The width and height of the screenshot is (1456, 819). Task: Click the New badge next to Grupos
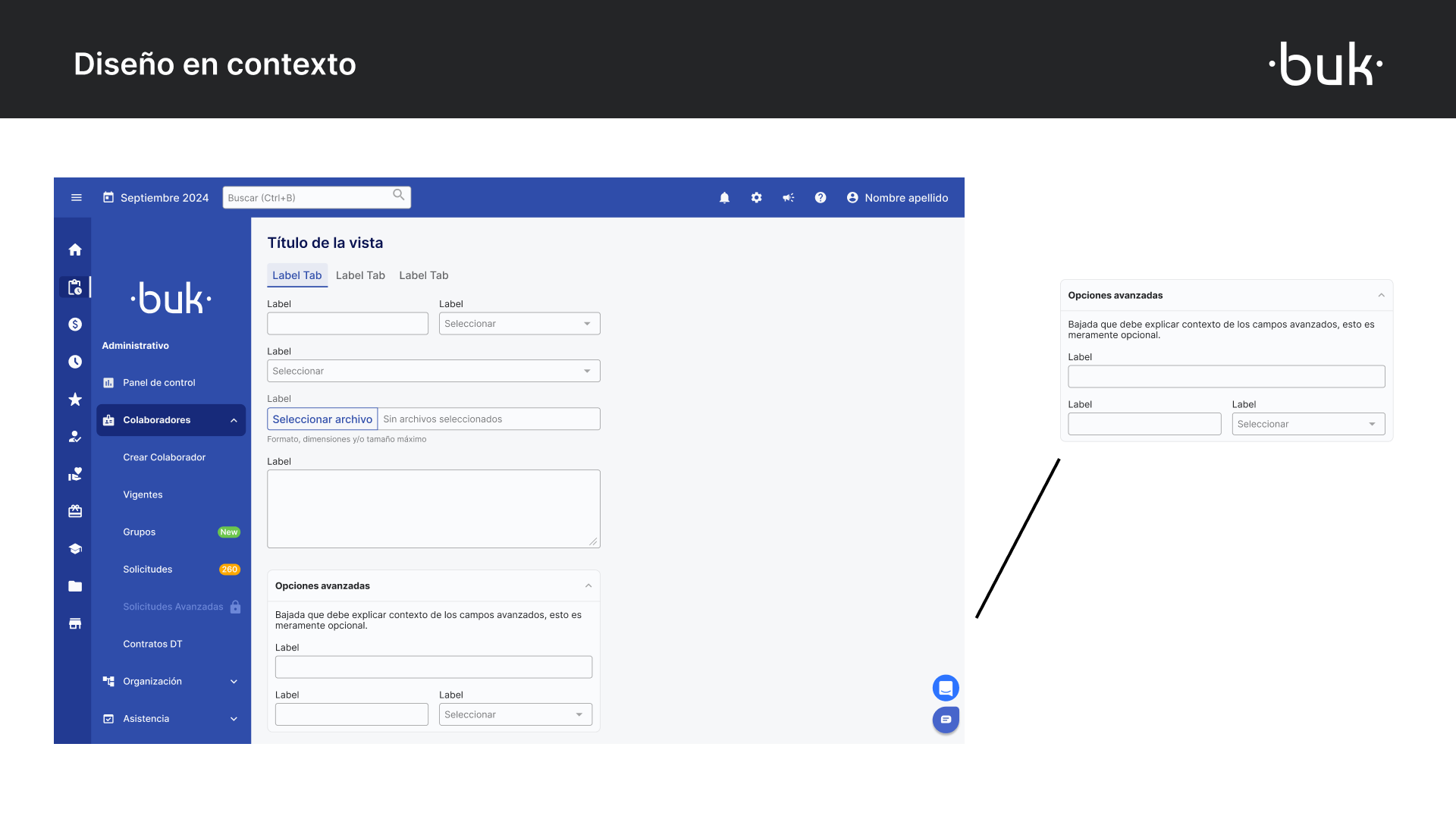(x=229, y=532)
